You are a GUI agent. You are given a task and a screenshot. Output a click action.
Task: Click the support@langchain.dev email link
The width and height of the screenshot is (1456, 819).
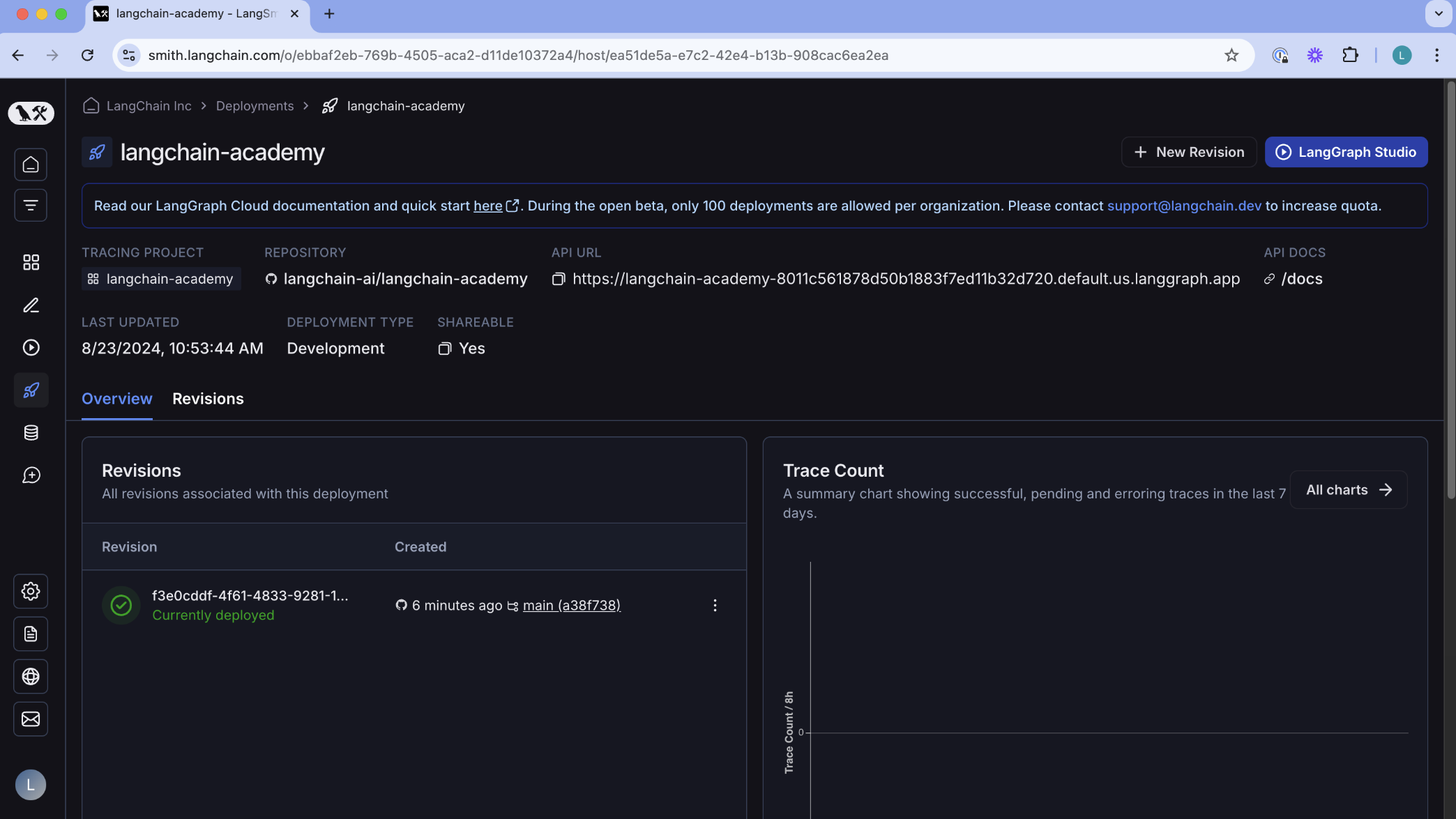click(x=1184, y=206)
